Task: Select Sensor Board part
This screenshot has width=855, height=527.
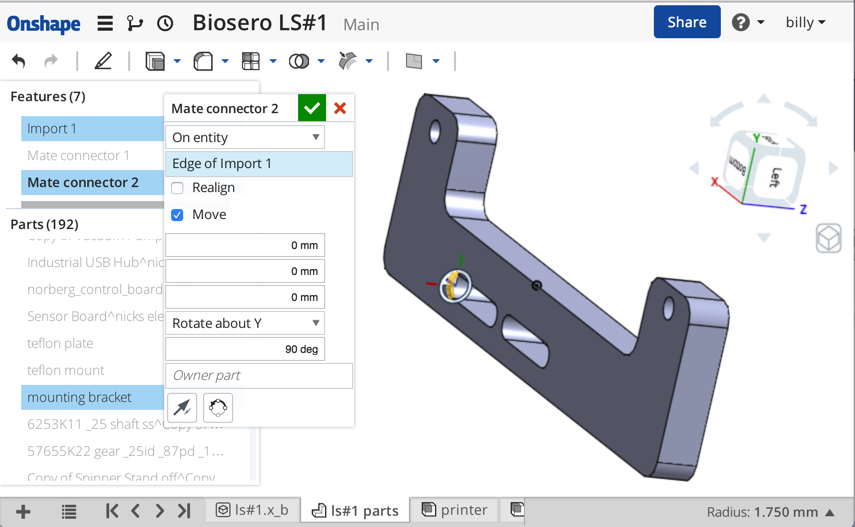Action: 93,316
